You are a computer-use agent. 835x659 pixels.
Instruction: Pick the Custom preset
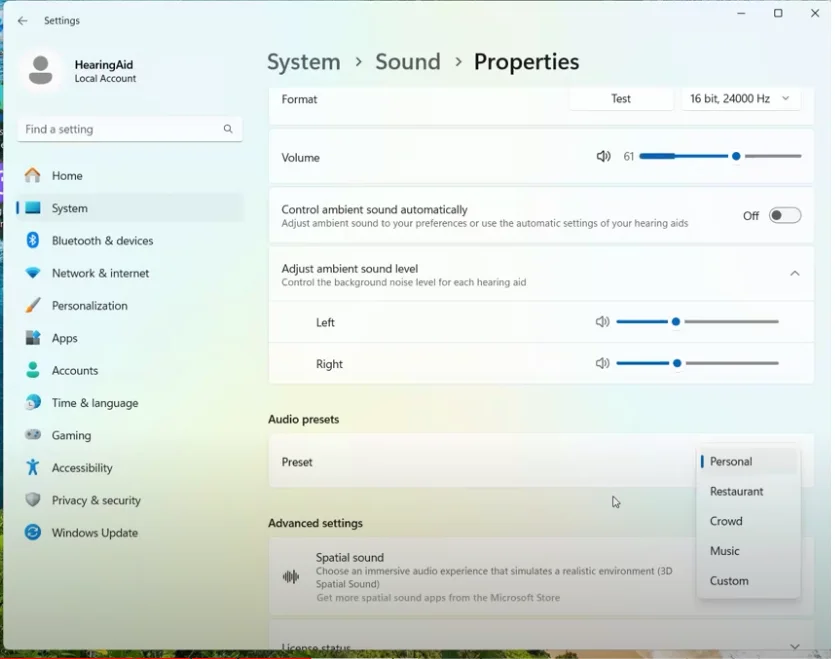pos(748,581)
